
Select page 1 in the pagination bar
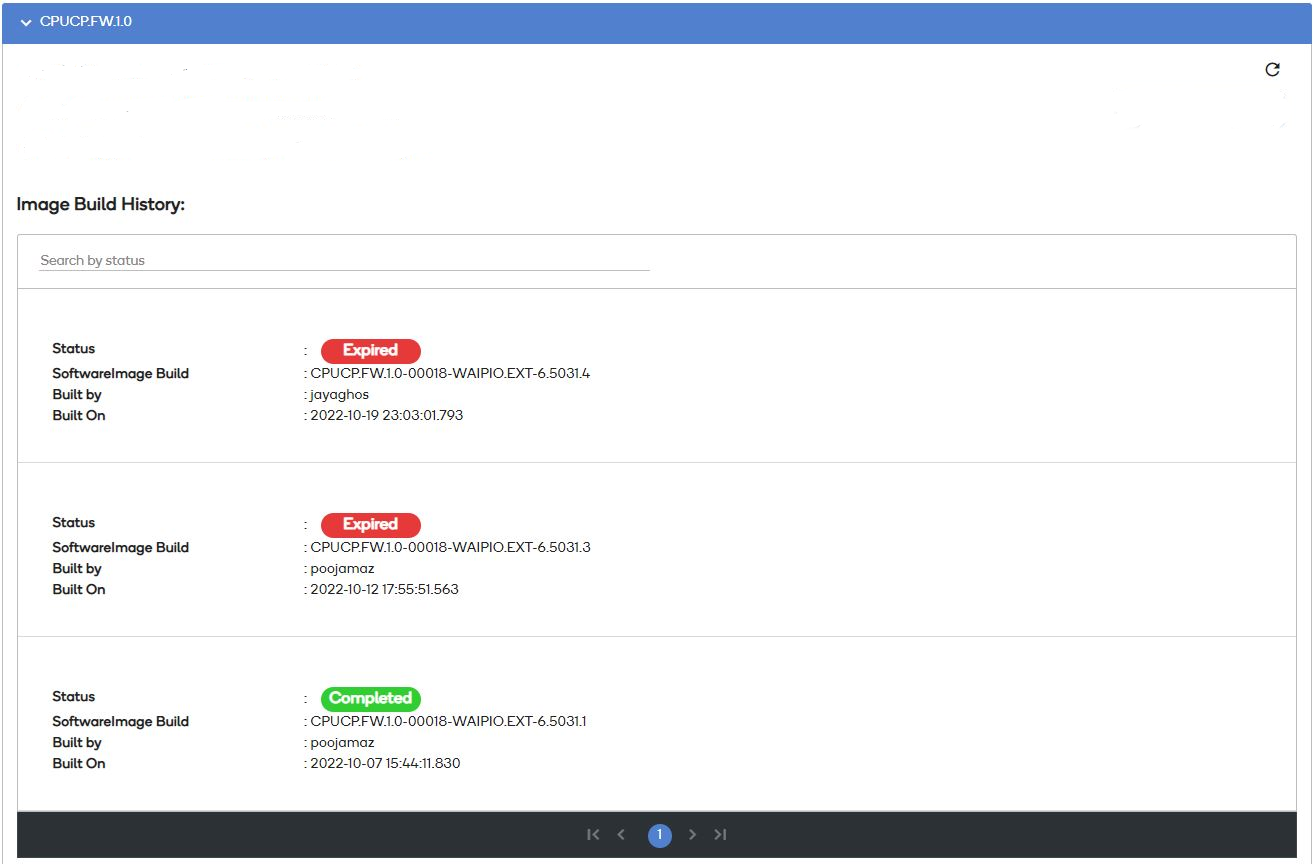(x=659, y=835)
